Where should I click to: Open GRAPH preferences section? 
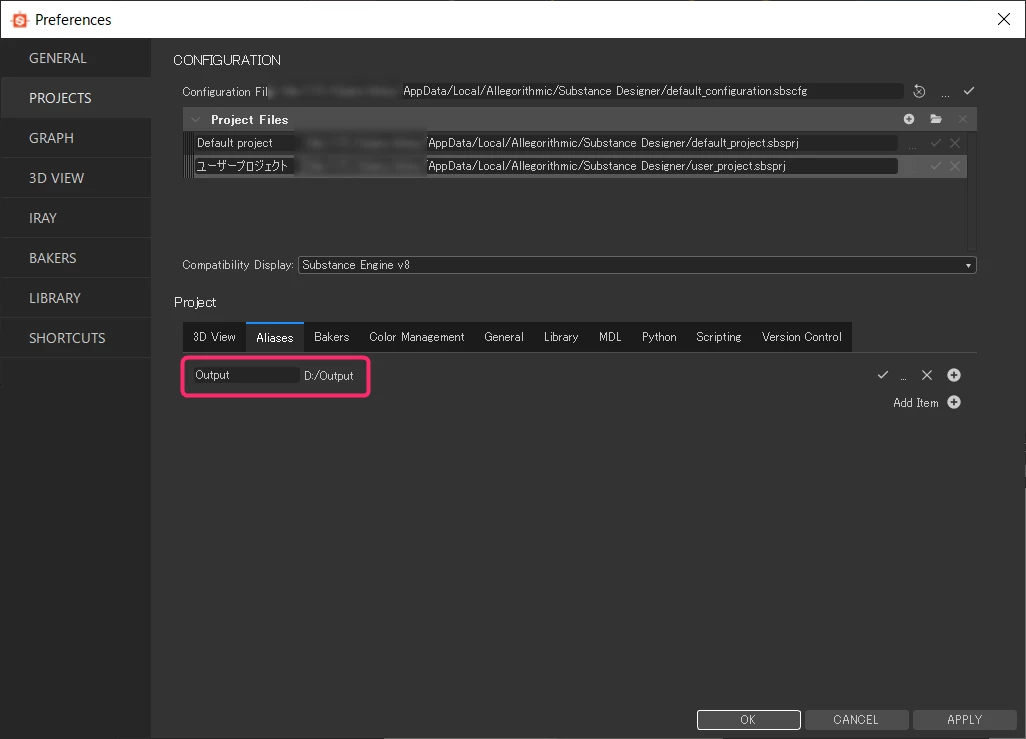(76, 138)
